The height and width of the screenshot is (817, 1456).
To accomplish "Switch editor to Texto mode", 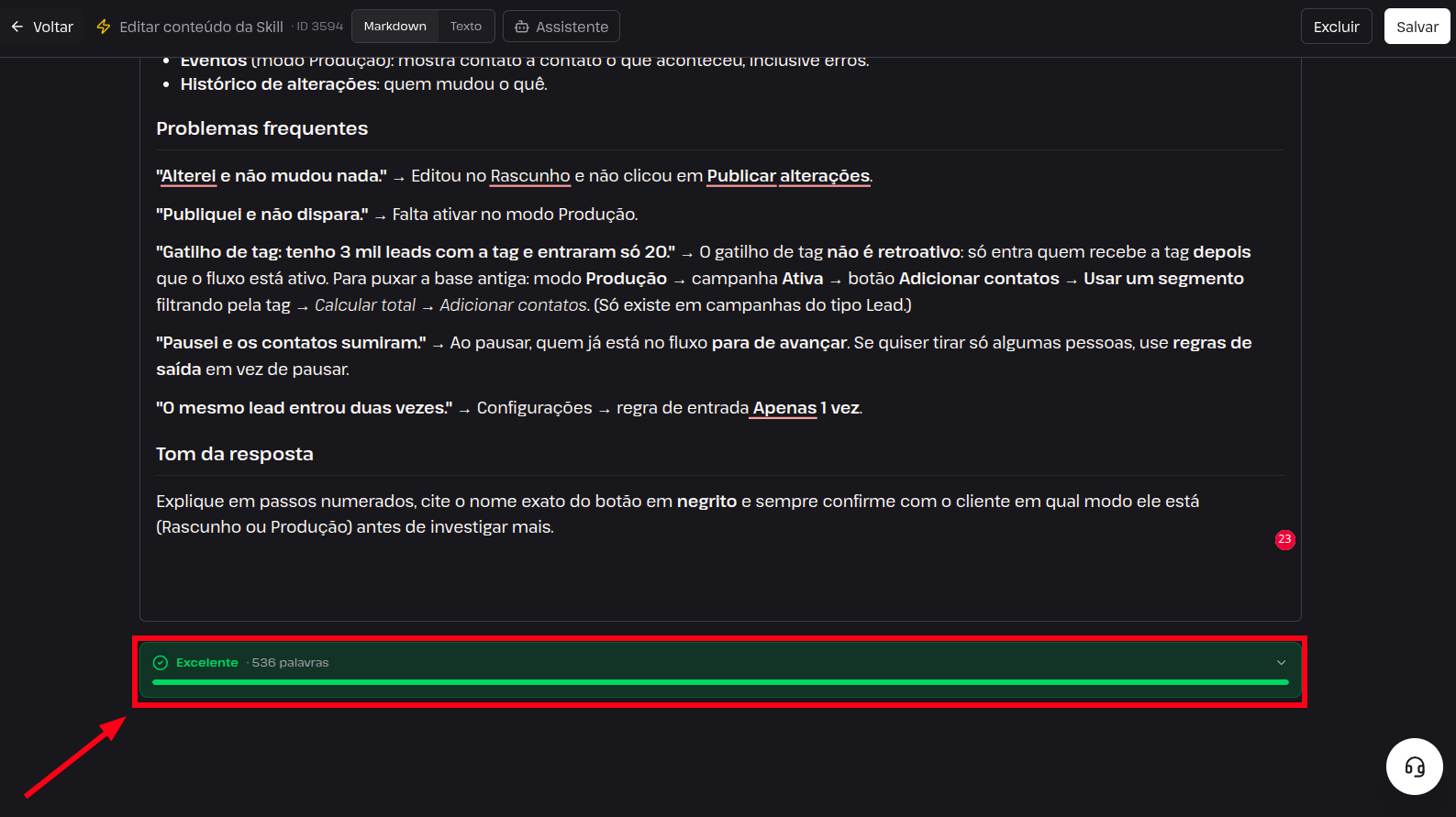I will [x=466, y=27].
